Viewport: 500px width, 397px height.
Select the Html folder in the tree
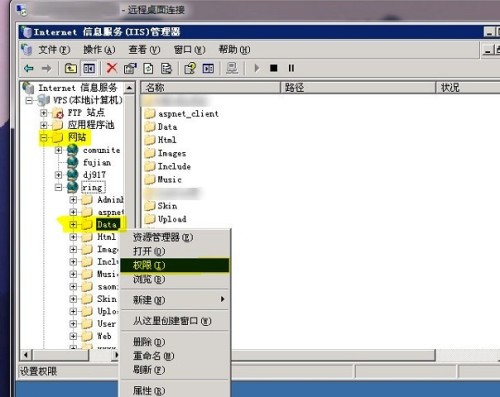[x=106, y=237]
